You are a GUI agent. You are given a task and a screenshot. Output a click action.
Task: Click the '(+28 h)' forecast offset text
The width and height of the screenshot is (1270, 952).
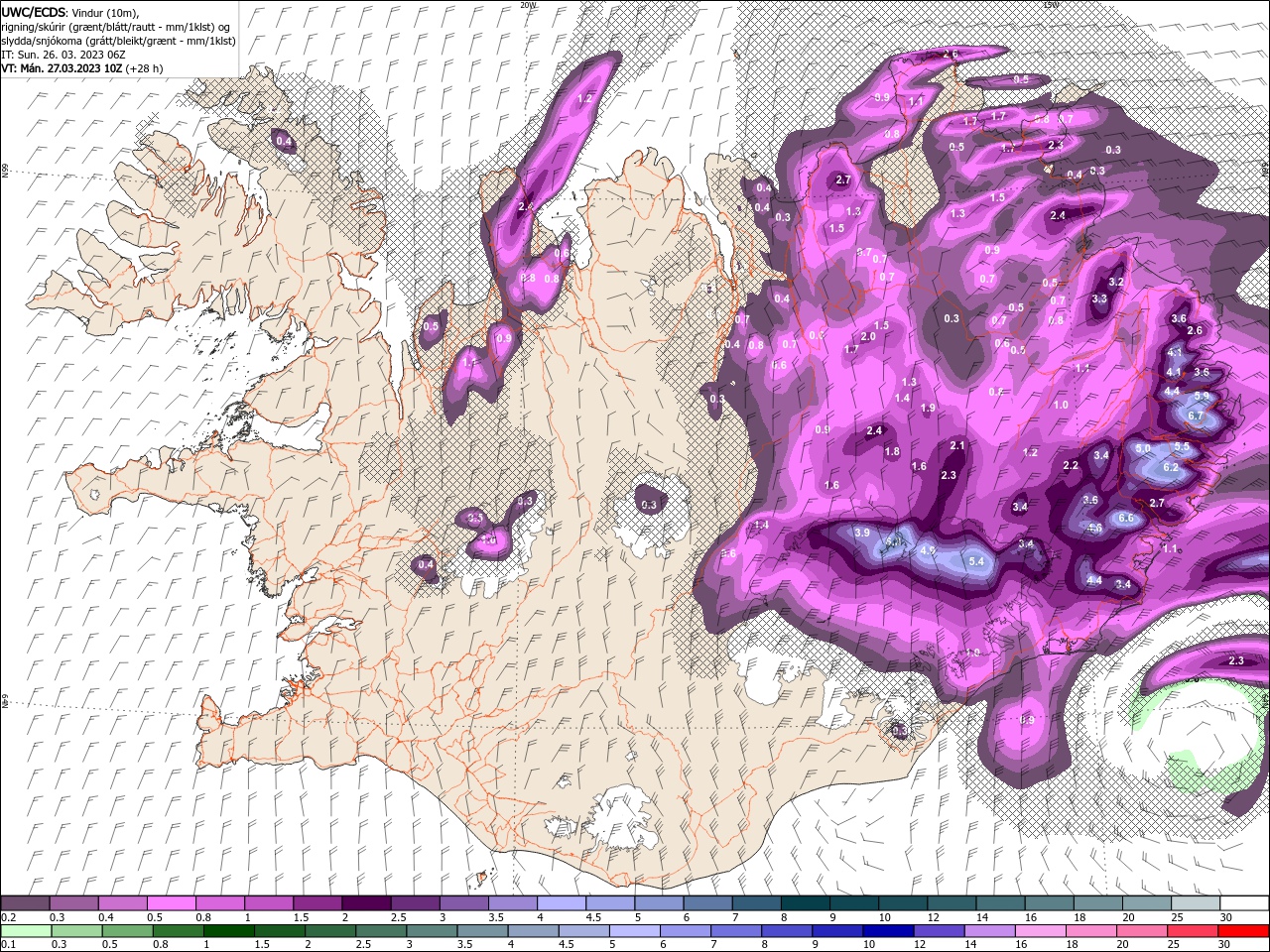point(145,68)
